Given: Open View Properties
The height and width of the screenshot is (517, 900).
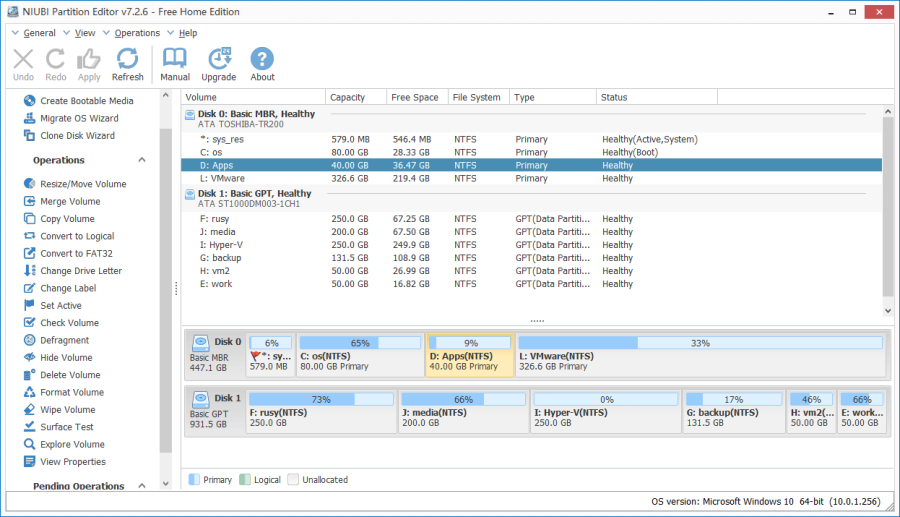Looking at the screenshot, I should point(65,462).
